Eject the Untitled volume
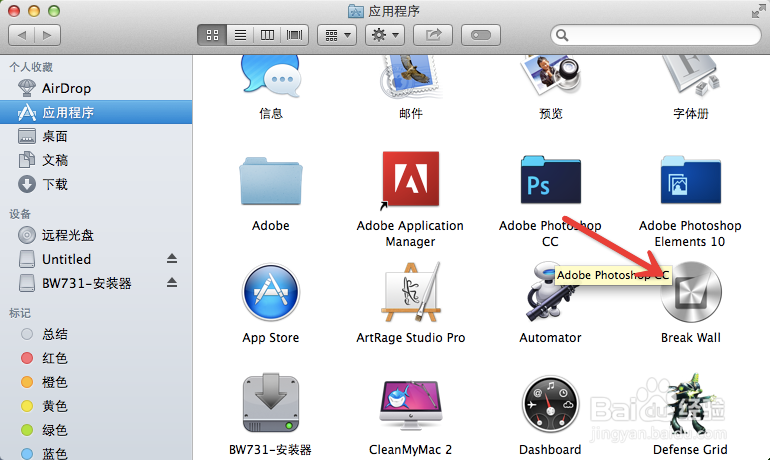This screenshot has width=770, height=460. click(171, 258)
